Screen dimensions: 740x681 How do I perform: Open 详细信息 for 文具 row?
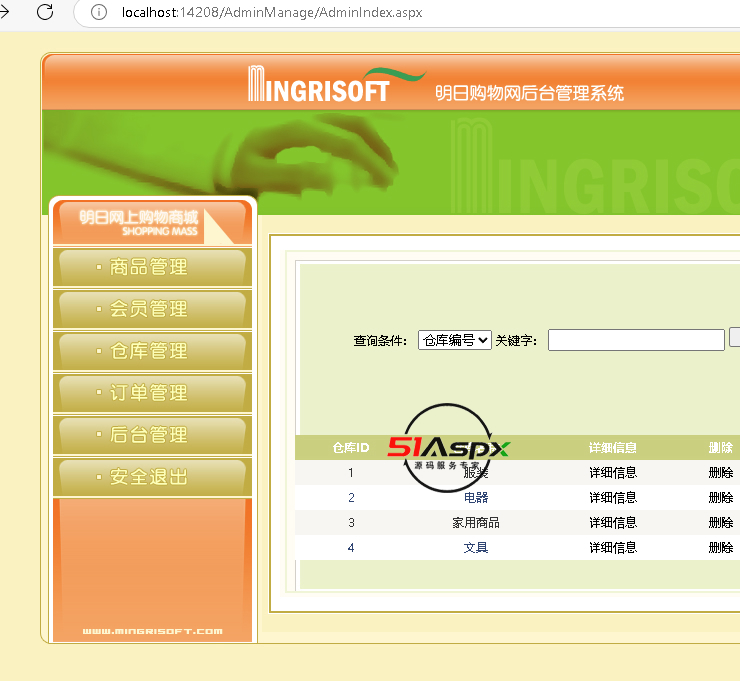(613, 547)
